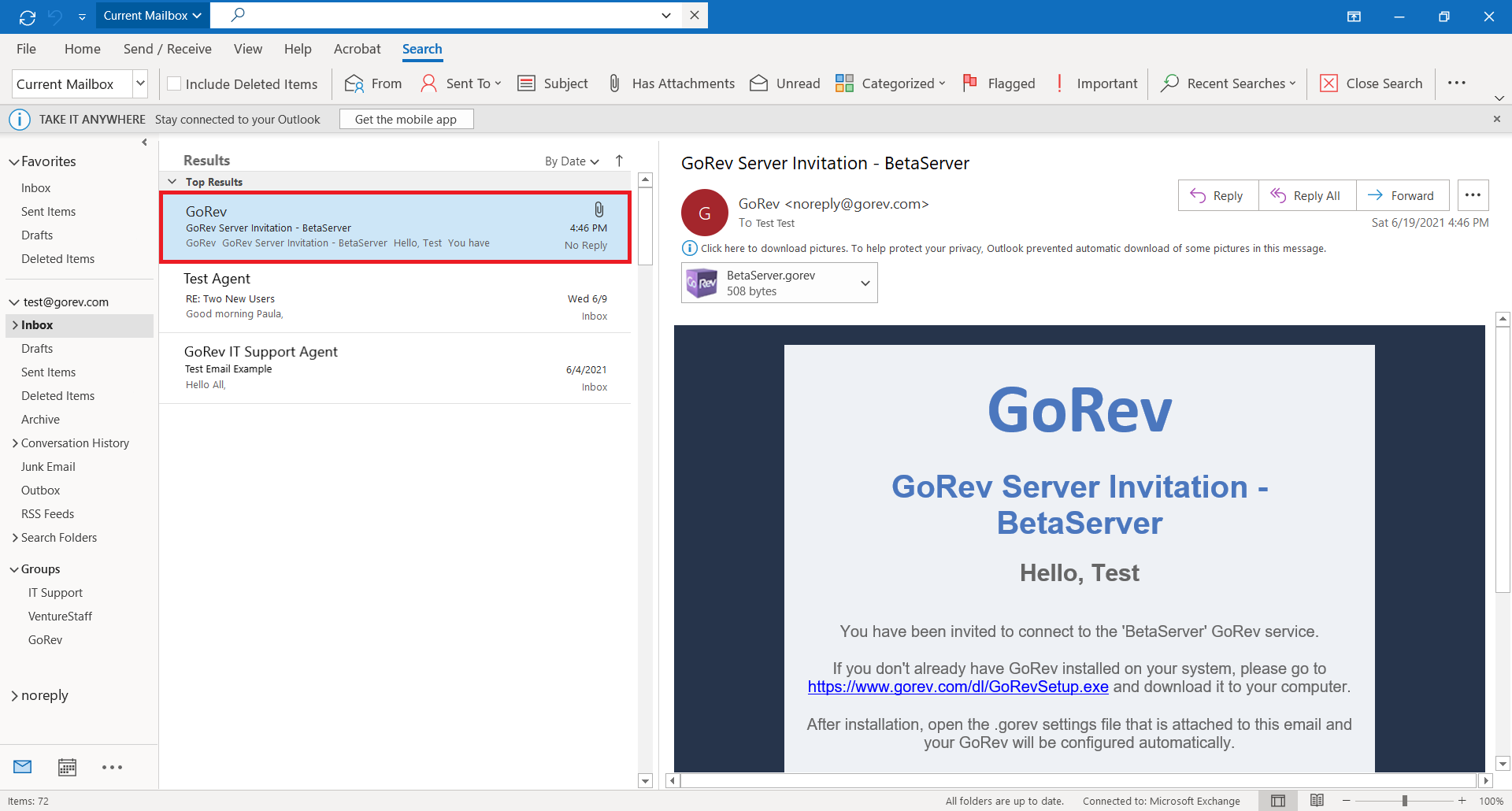Collapse the test@gorev.com account
1512x811 pixels.
tap(14, 302)
